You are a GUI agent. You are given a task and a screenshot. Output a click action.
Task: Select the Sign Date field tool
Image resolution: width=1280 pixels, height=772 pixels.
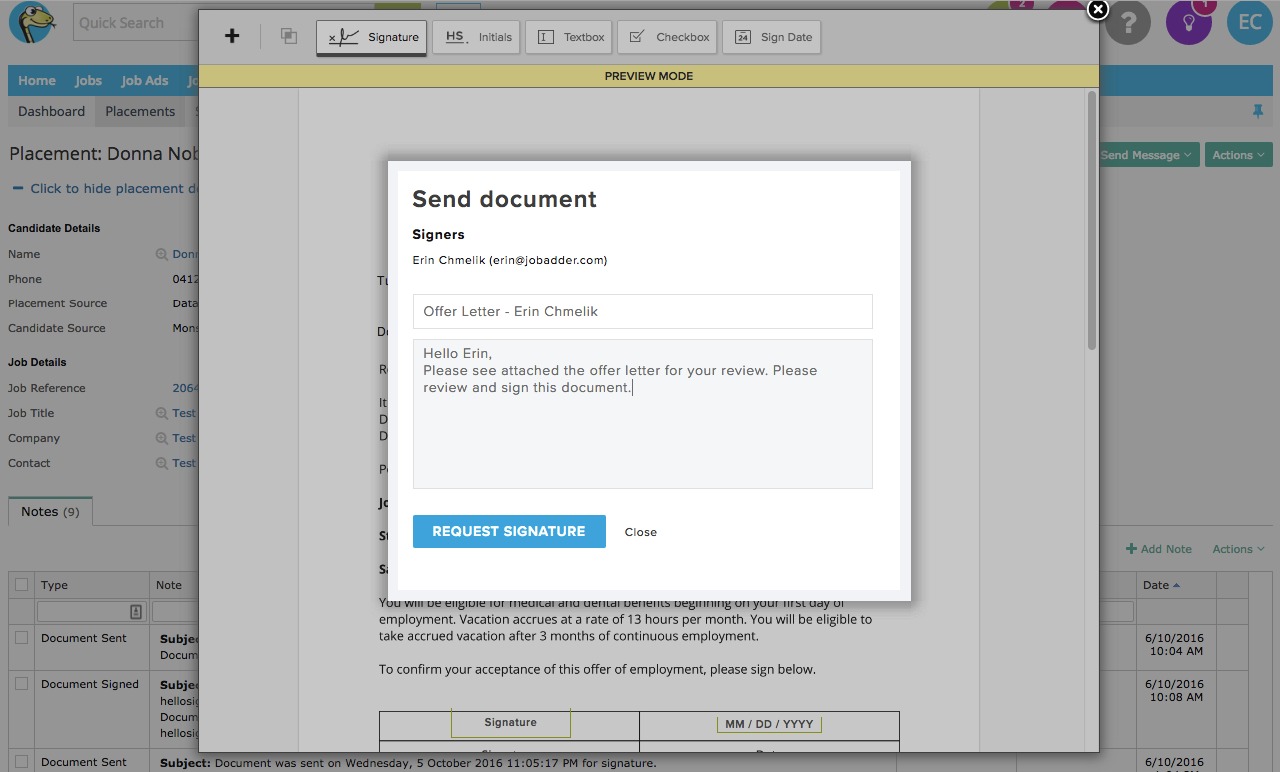click(772, 37)
